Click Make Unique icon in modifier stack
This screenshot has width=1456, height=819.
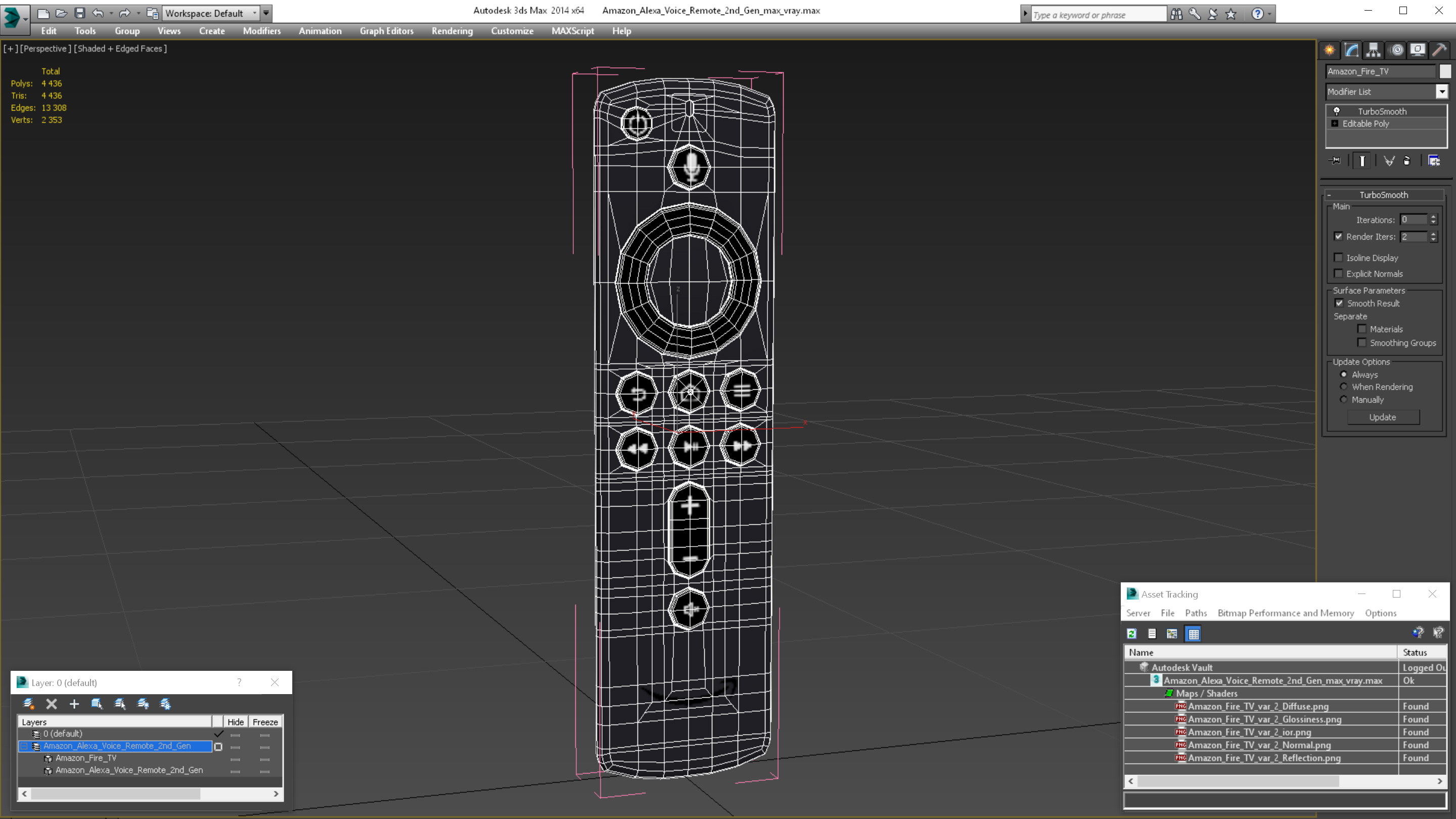(1389, 161)
